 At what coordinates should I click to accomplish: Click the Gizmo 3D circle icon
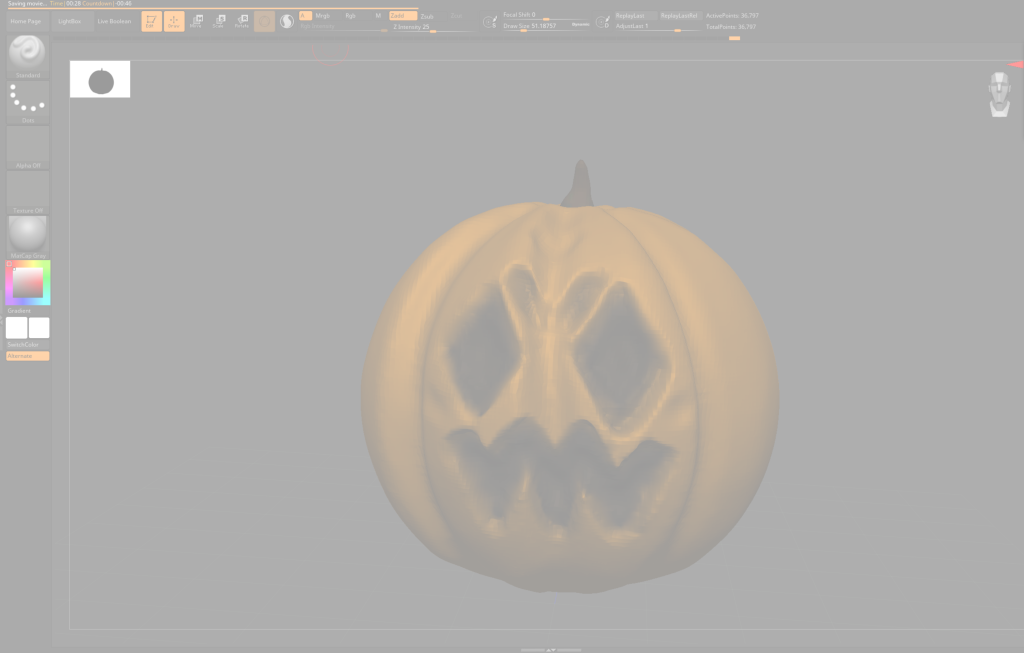(x=264, y=21)
